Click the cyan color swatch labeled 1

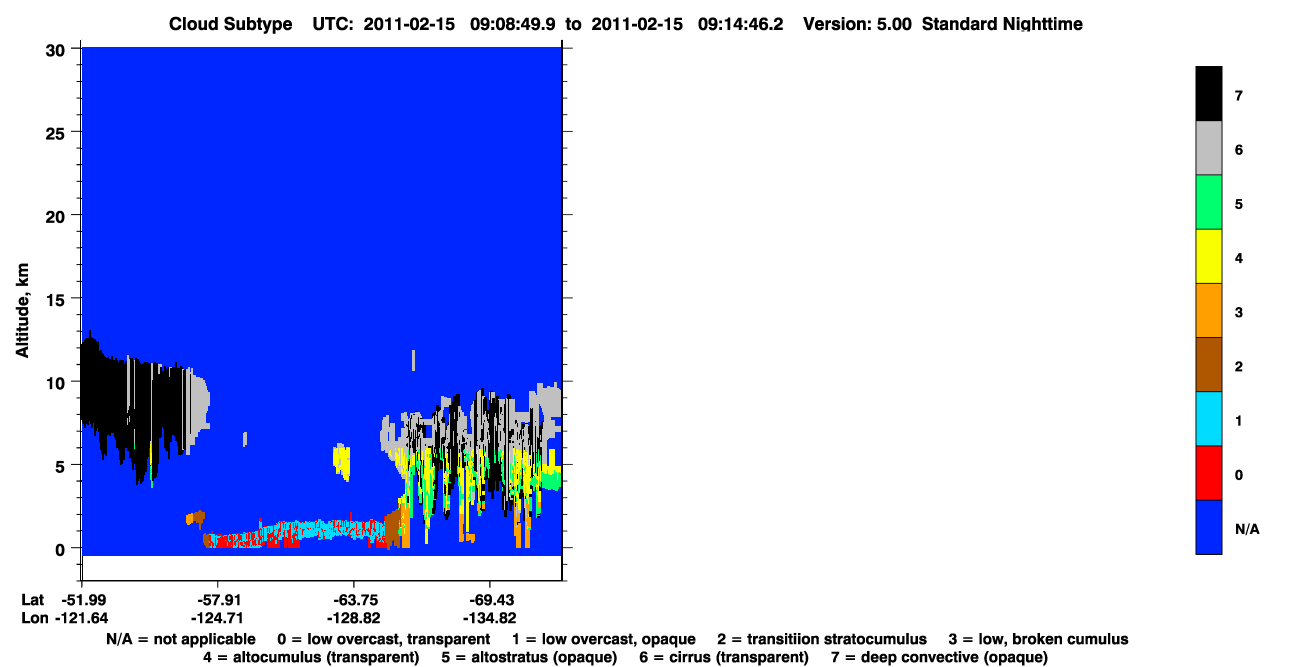point(1209,418)
